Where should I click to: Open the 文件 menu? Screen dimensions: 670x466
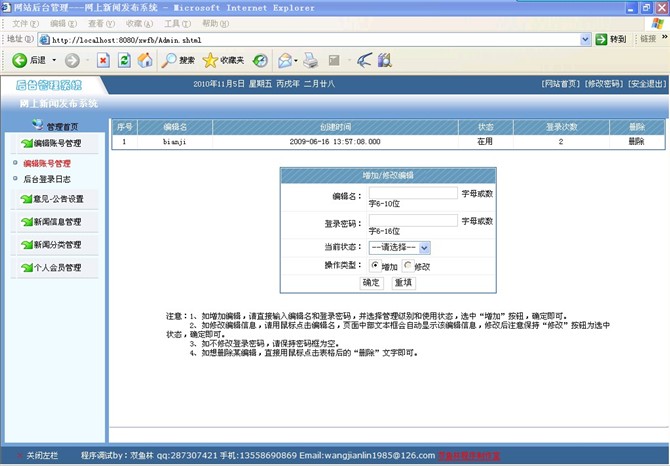(x=25, y=23)
